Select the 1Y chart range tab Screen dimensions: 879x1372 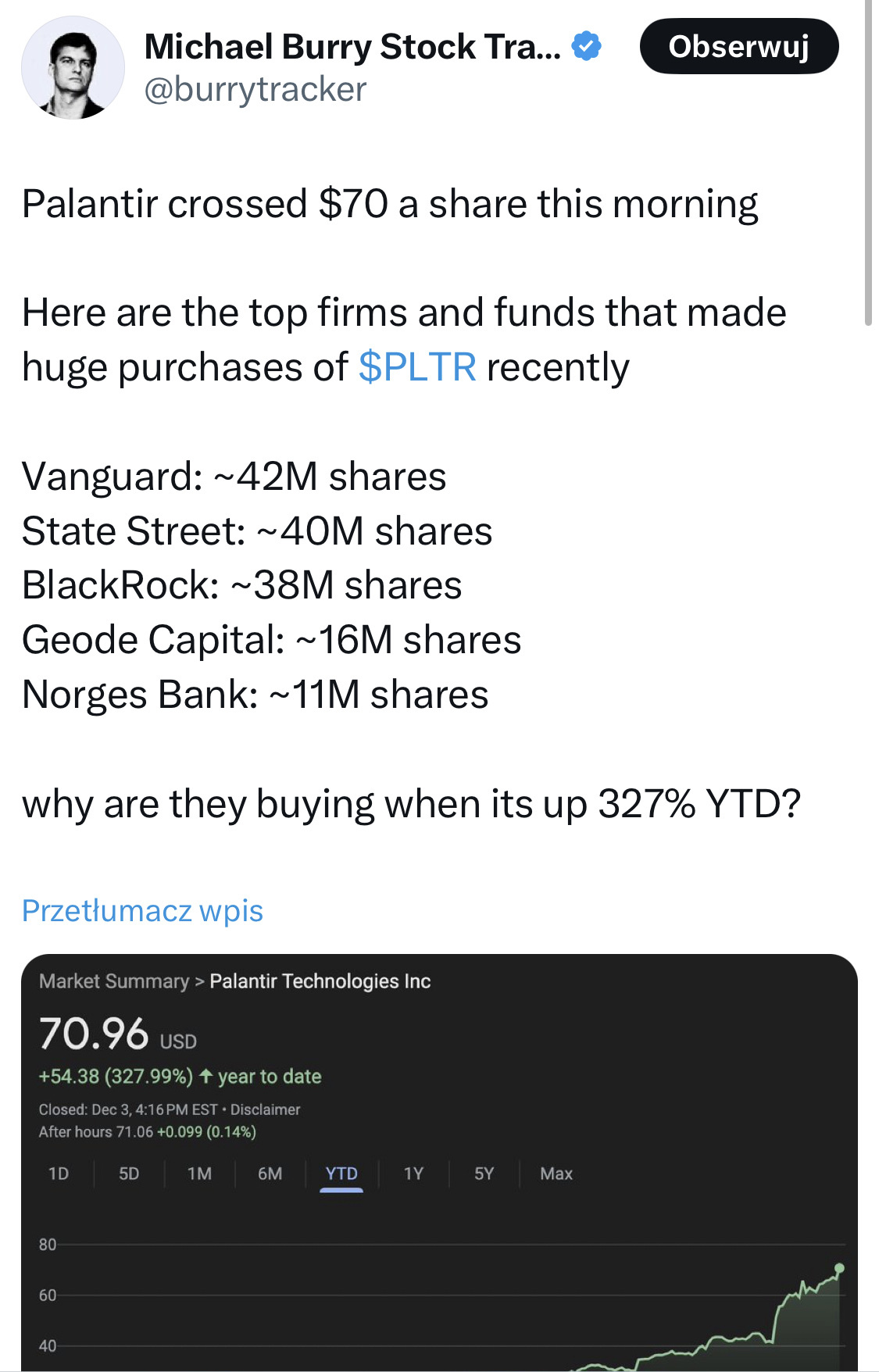(413, 1174)
